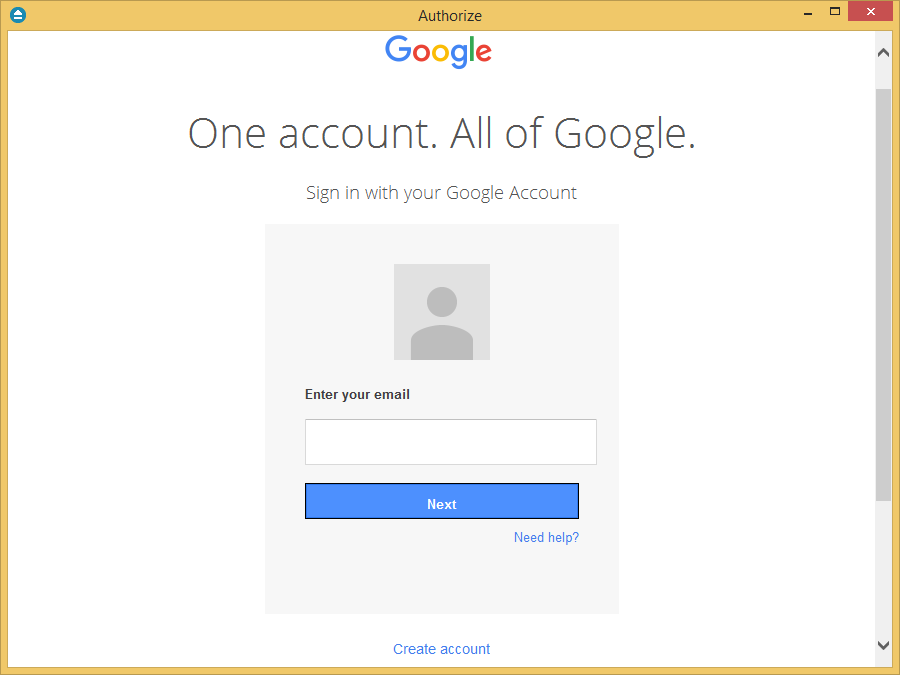Click the green l in the Google logo
Image resolution: width=900 pixels, height=675 pixels.
pos(471,48)
